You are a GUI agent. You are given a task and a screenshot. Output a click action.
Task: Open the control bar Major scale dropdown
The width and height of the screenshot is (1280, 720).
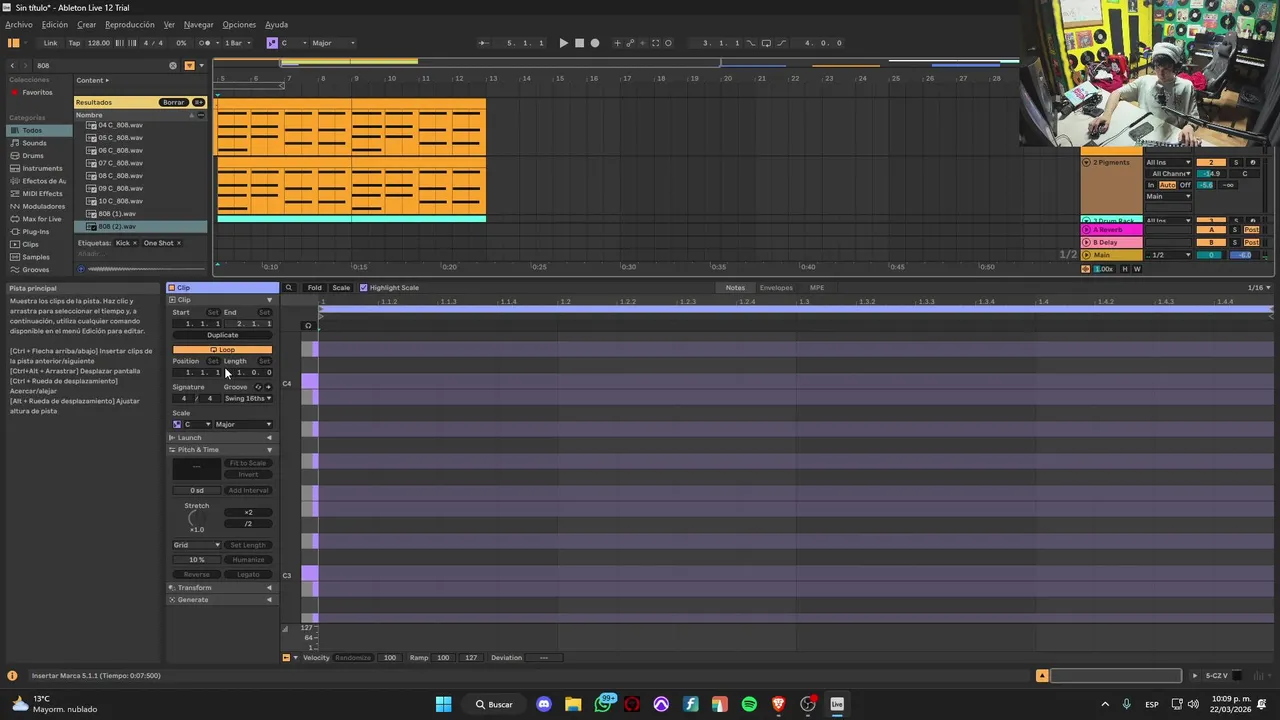333,43
